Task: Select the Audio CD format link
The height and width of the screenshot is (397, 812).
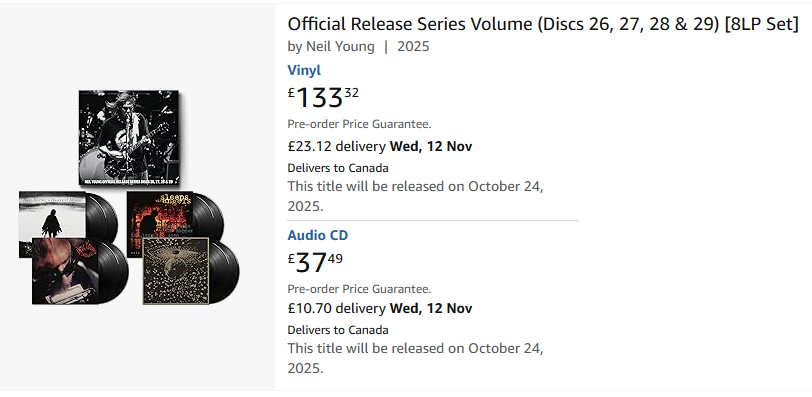Action: pyautogui.click(x=317, y=235)
